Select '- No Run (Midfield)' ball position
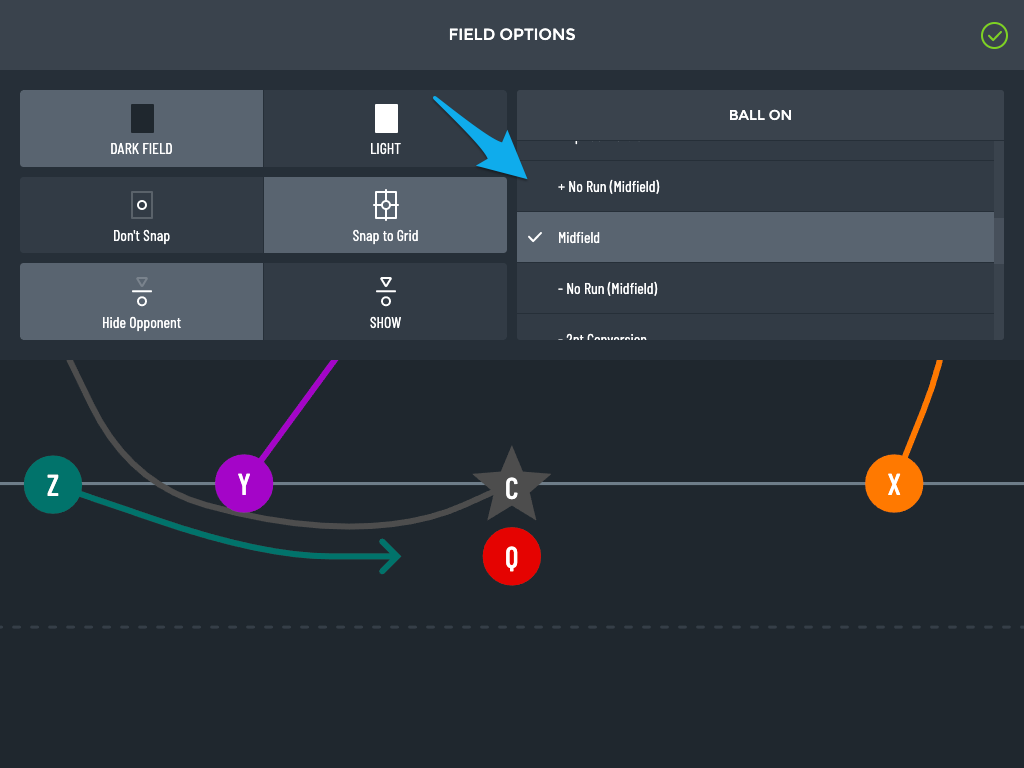 coord(755,289)
